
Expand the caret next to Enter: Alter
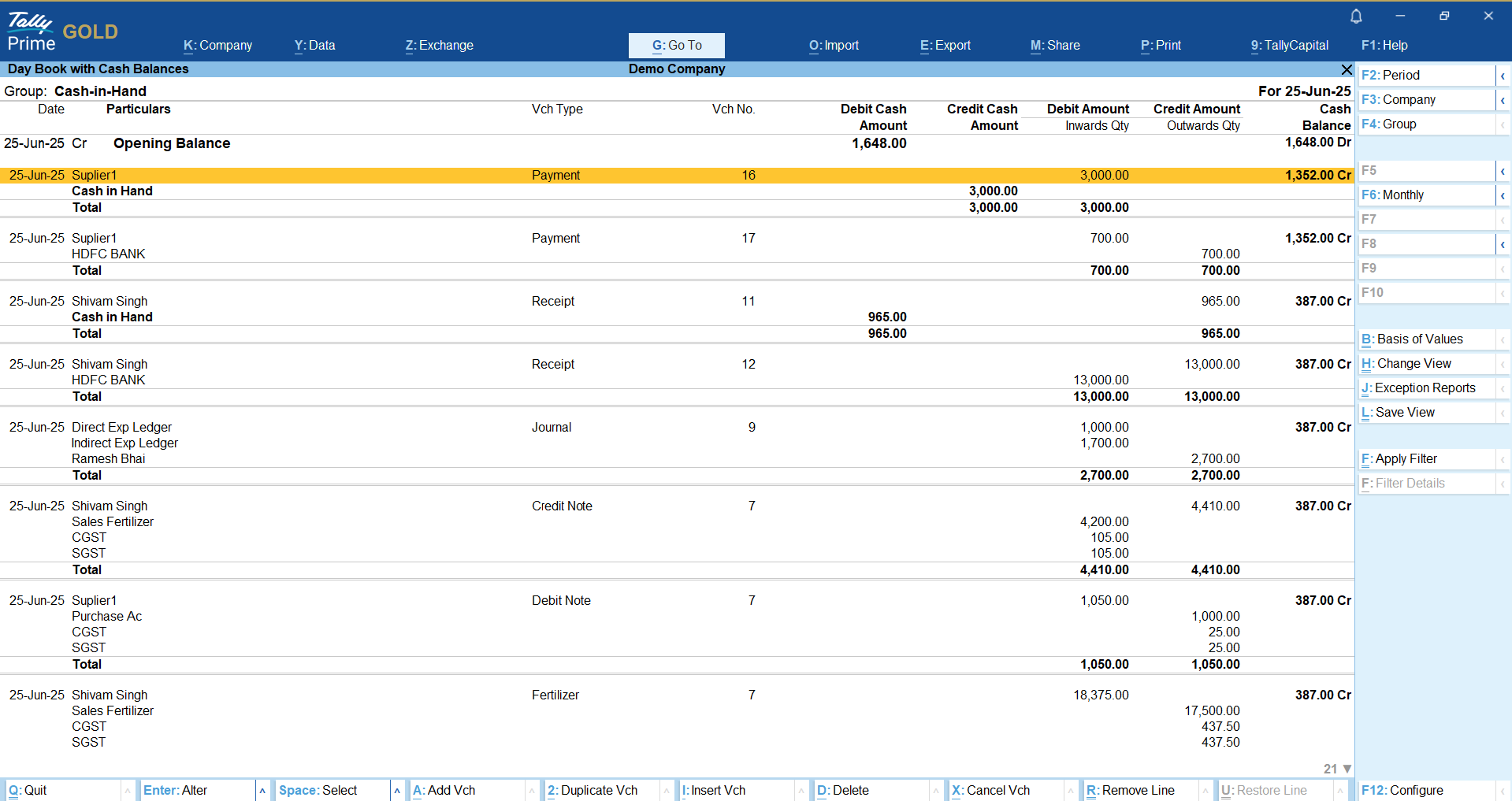point(262,791)
